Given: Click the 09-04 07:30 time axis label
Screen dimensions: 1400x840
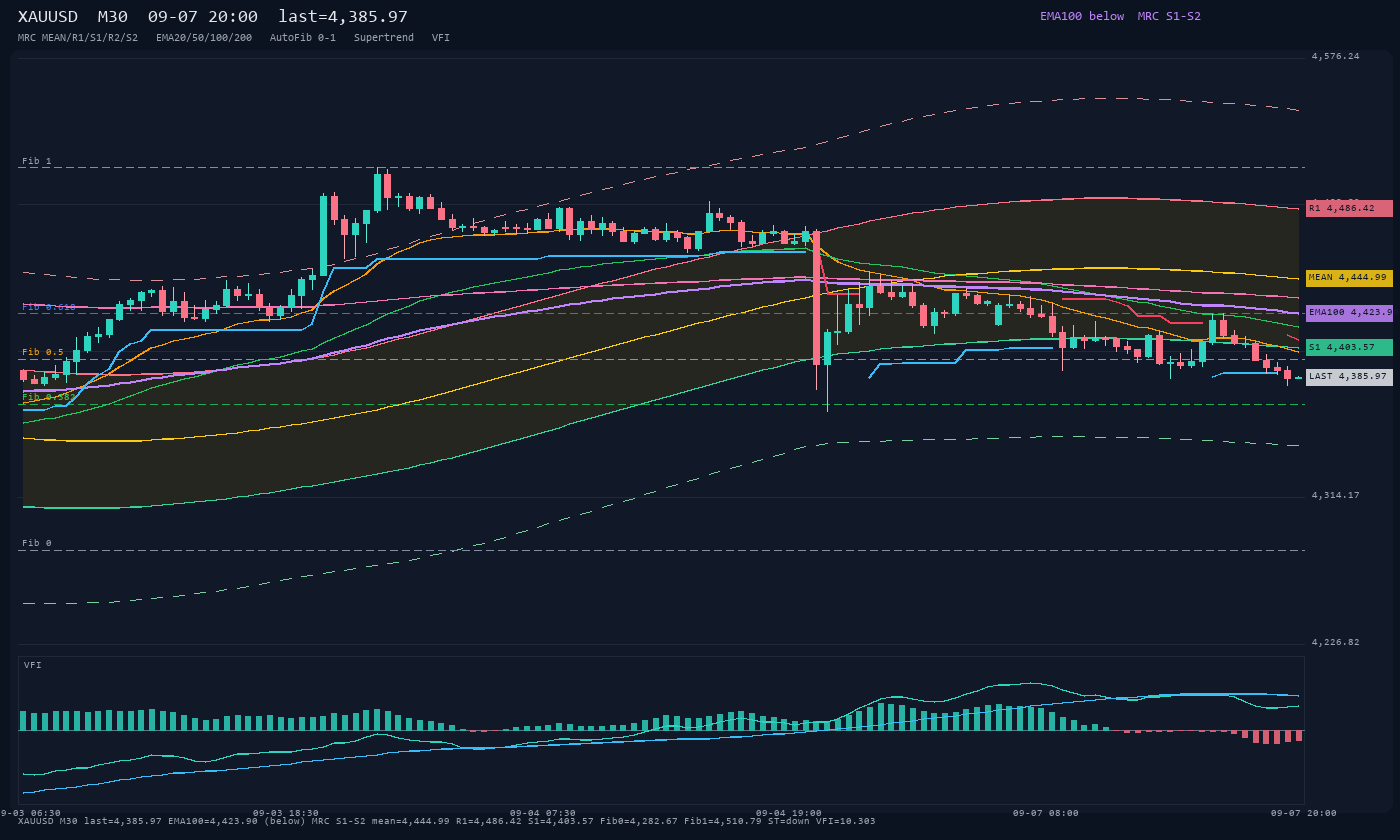Looking at the screenshot, I should pyautogui.click(x=543, y=813).
